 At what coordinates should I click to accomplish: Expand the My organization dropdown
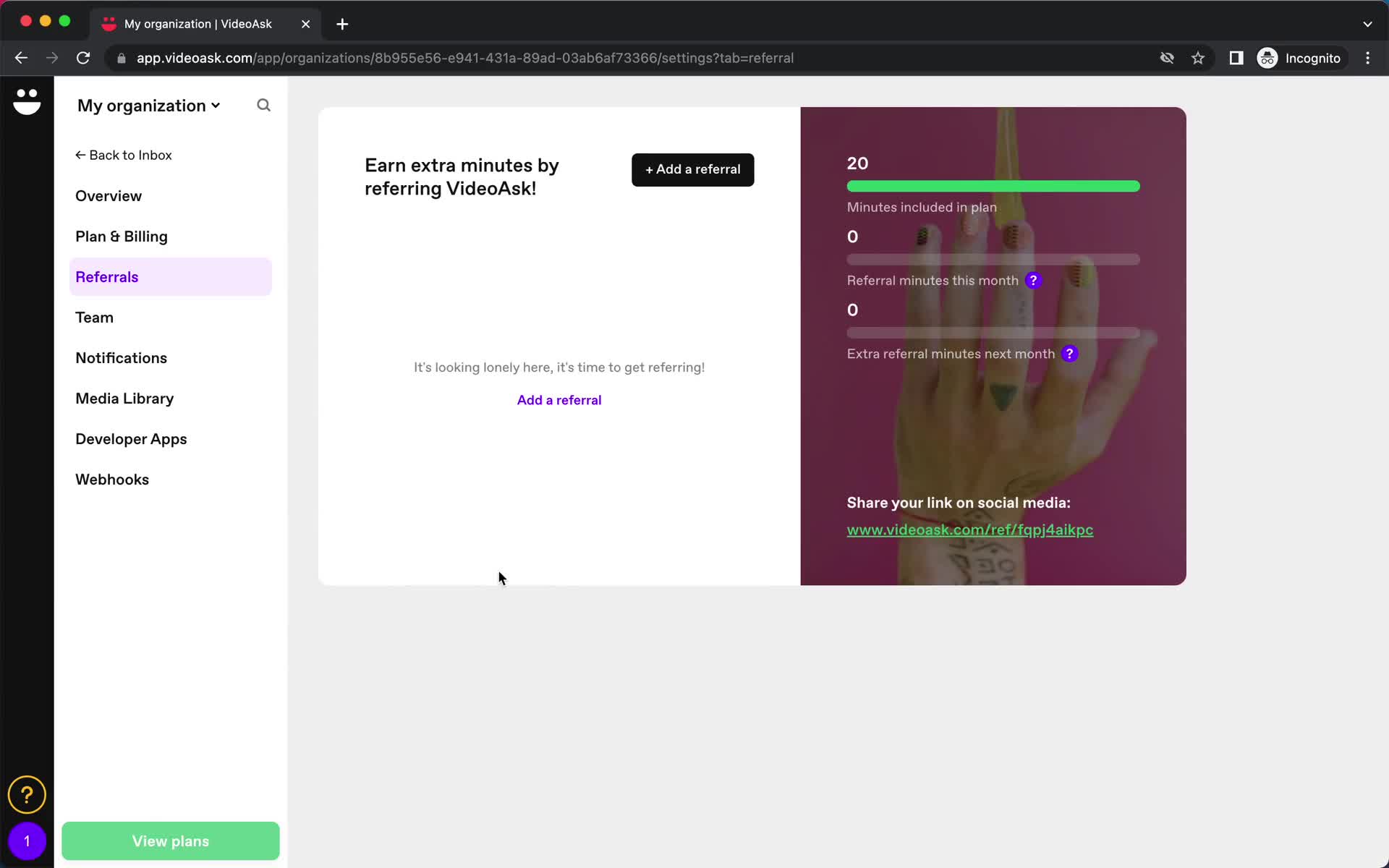[148, 106]
